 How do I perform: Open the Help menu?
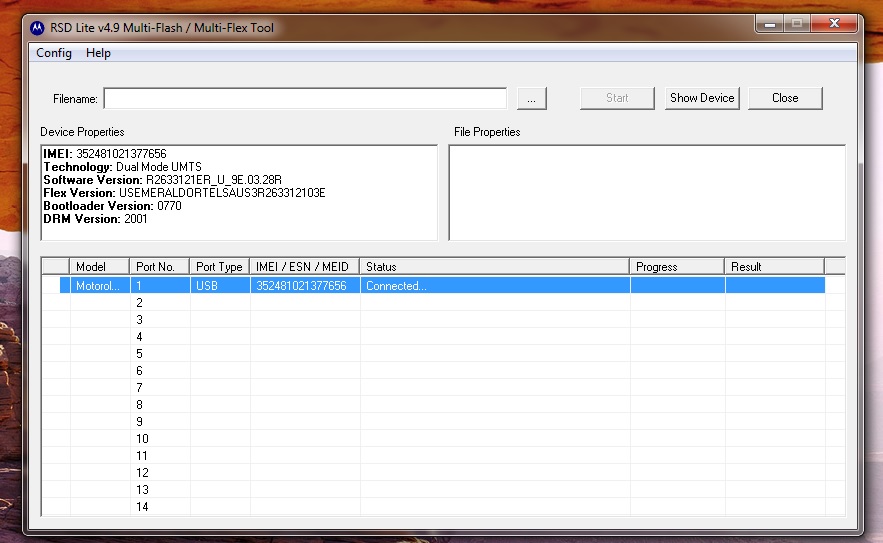point(98,53)
